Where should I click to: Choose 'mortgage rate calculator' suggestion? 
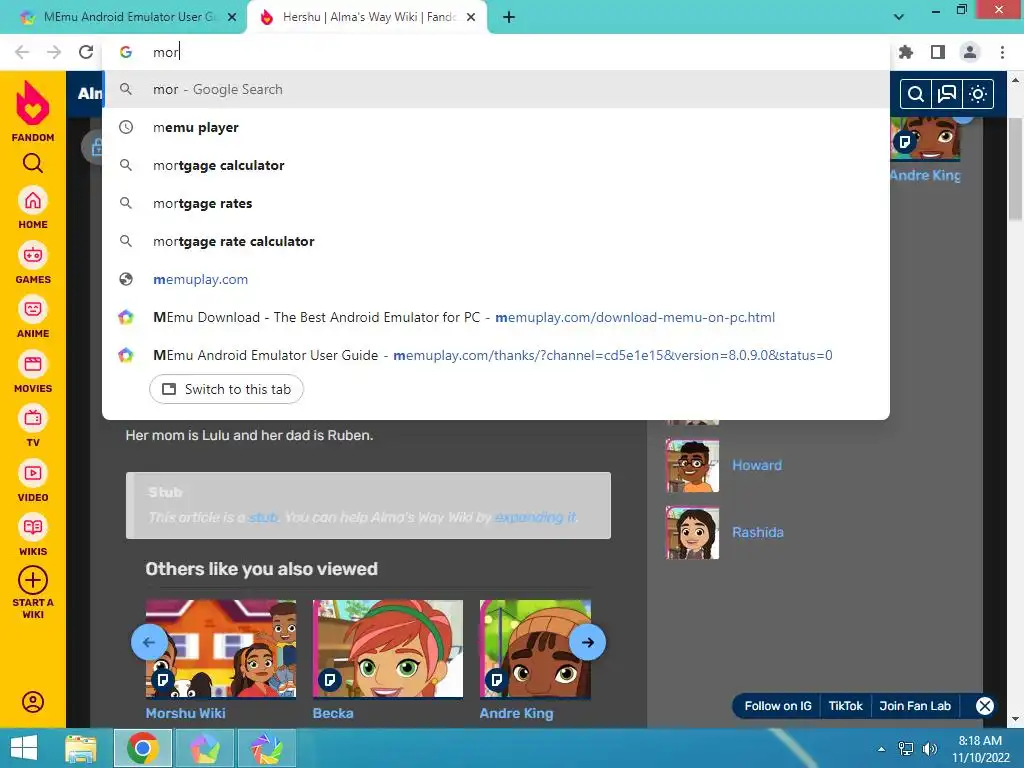pos(496,241)
